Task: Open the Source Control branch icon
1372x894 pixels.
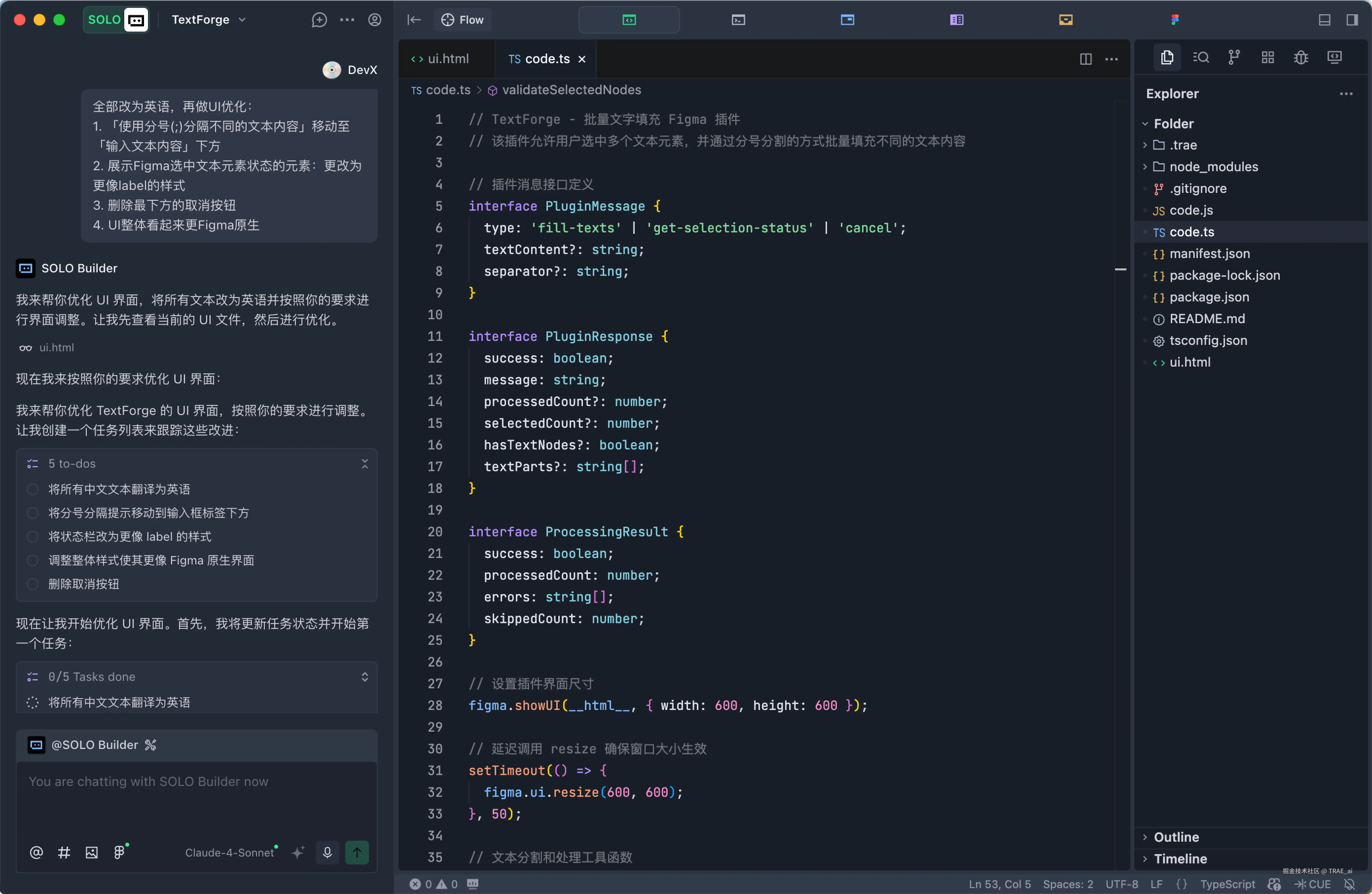Action: click(x=1234, y=57)
